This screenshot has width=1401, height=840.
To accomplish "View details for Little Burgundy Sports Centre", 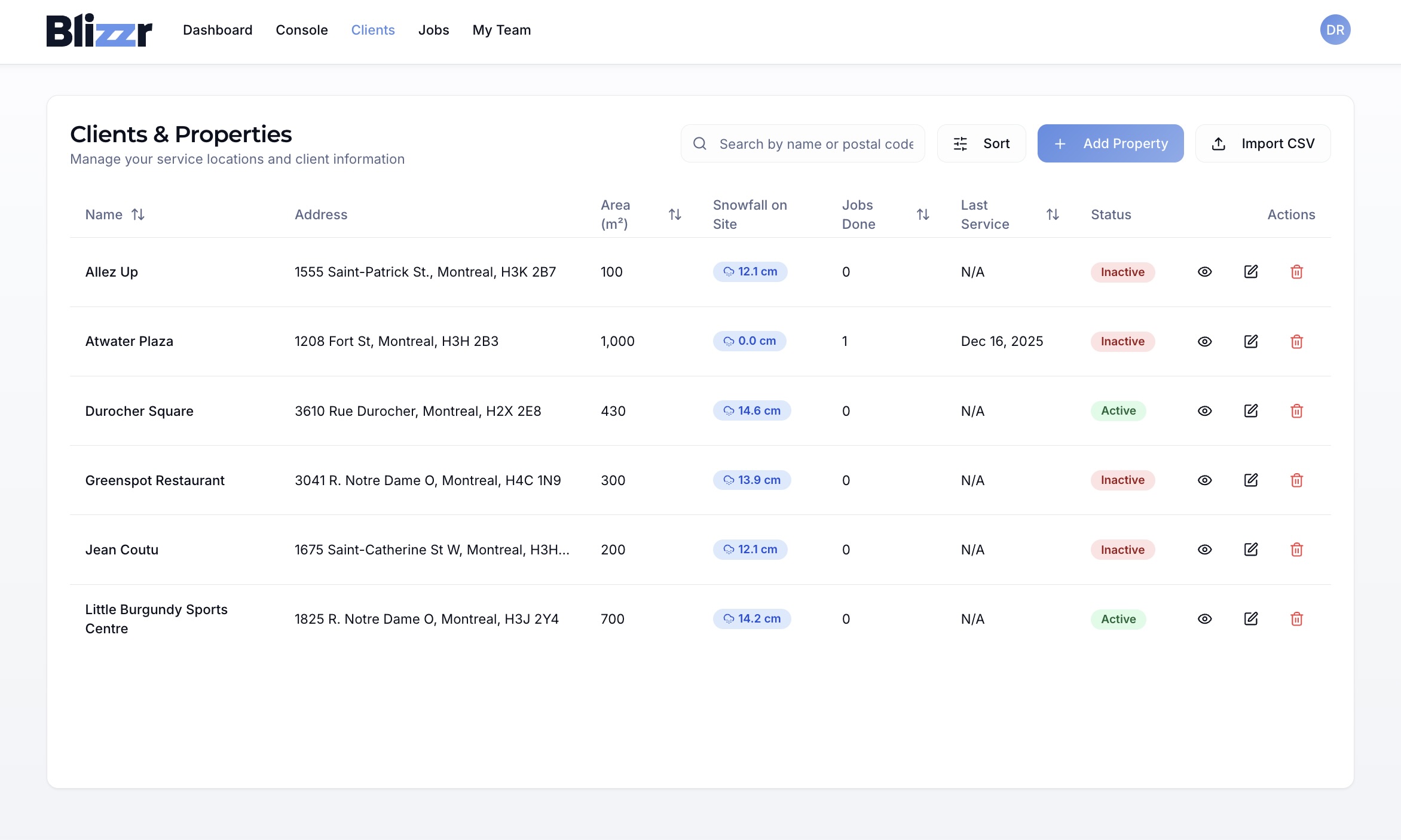I will tap(1204, 619).
